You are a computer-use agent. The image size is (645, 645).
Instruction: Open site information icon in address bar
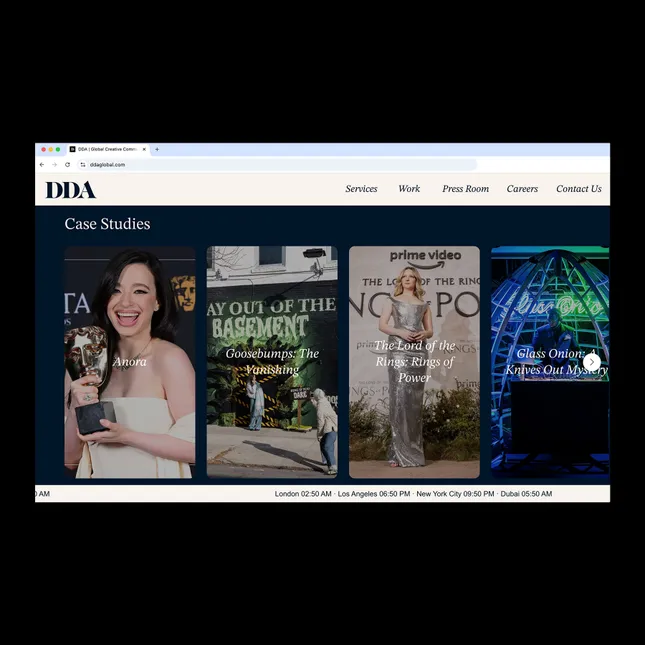click(83, 165)
